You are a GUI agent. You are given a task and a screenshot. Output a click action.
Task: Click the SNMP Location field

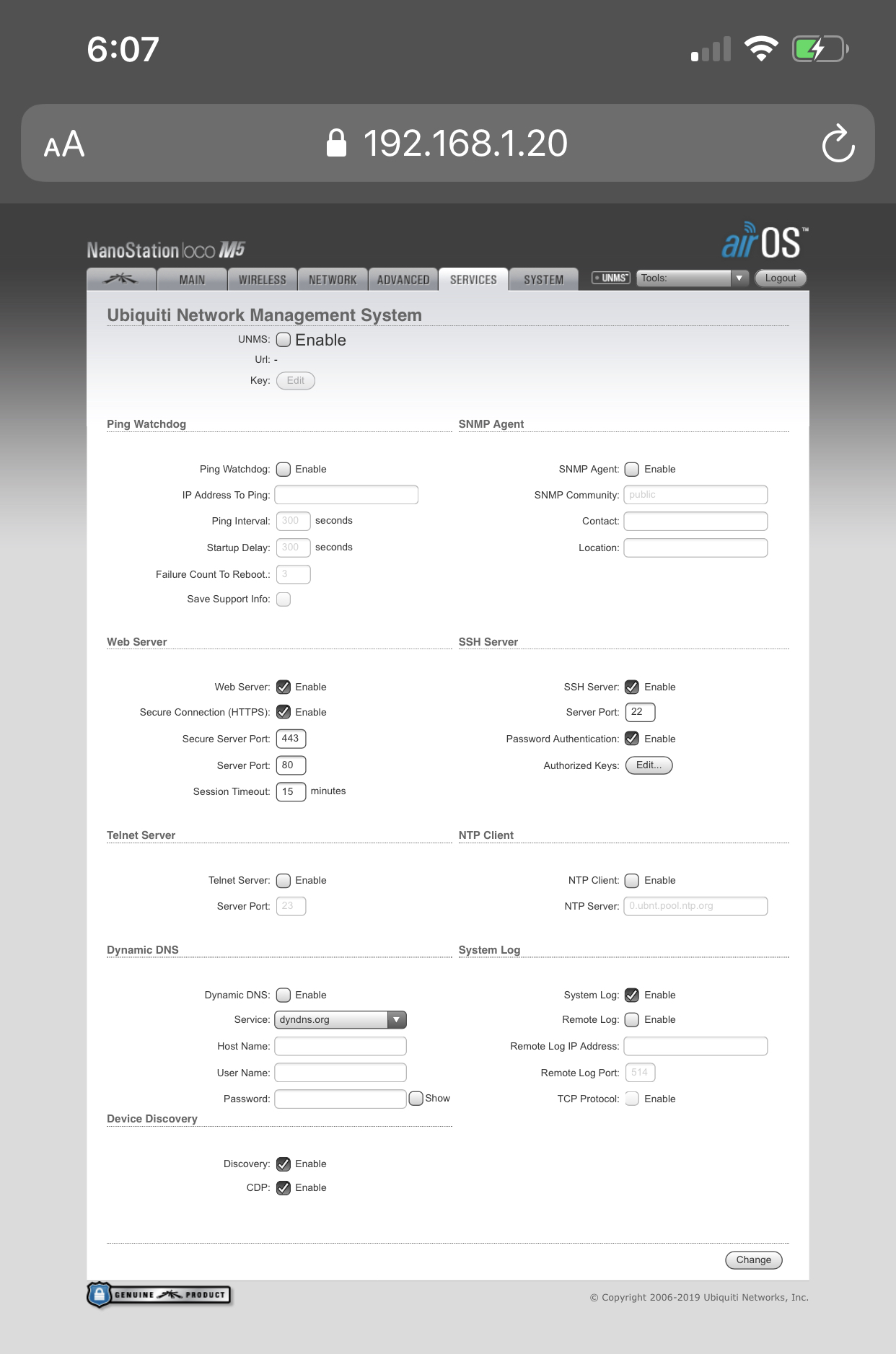pyautogui.click(x=695, y=548)
